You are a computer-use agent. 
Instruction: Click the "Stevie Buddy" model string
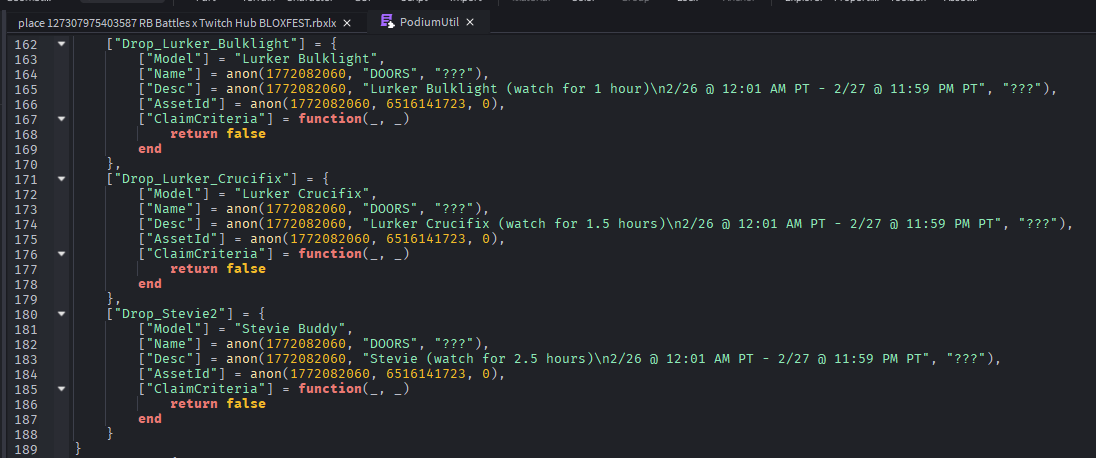(x=290, y=329)
